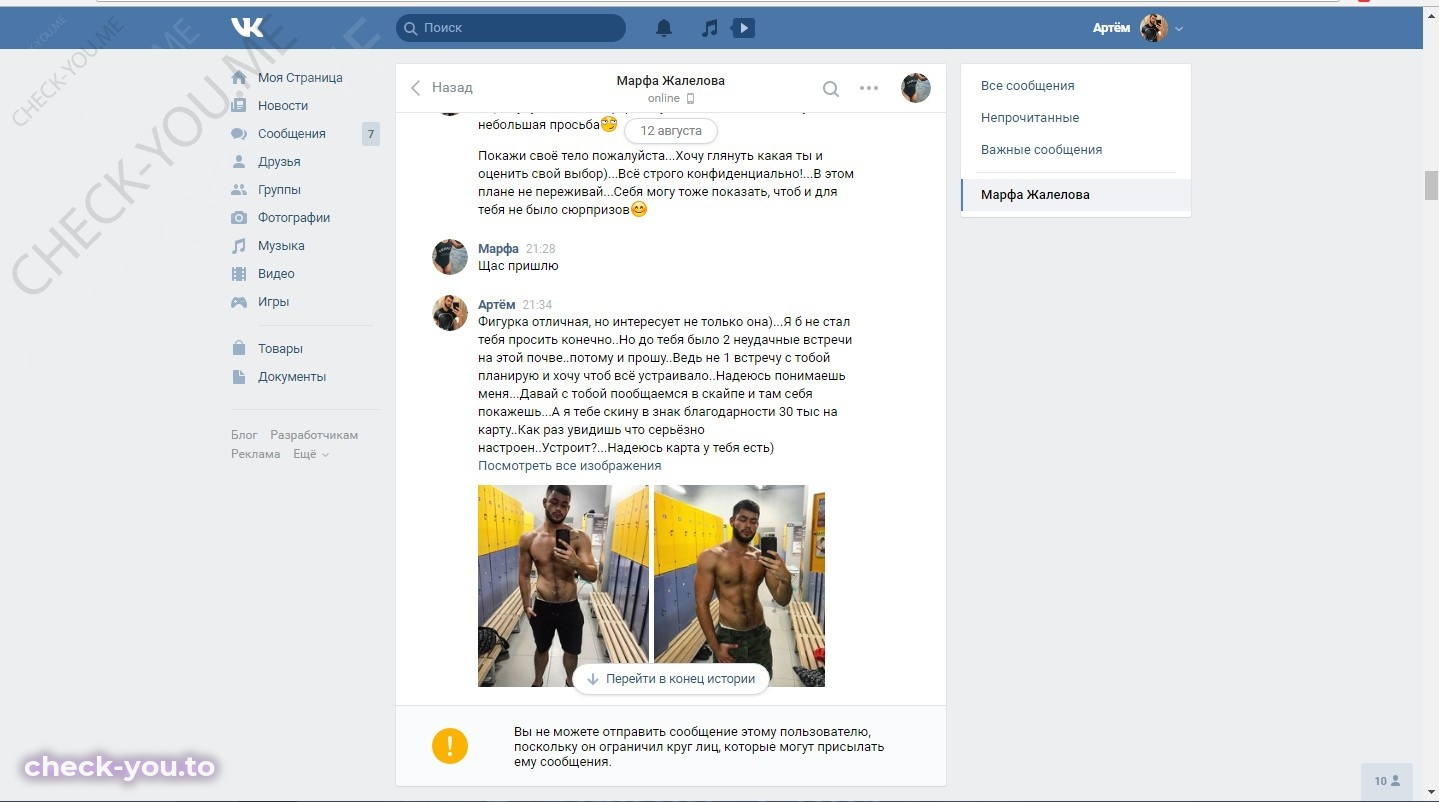This screenshot has width=1439, height=802.
Task: Click the Поиск search field
Action: [x=511, y=28]
